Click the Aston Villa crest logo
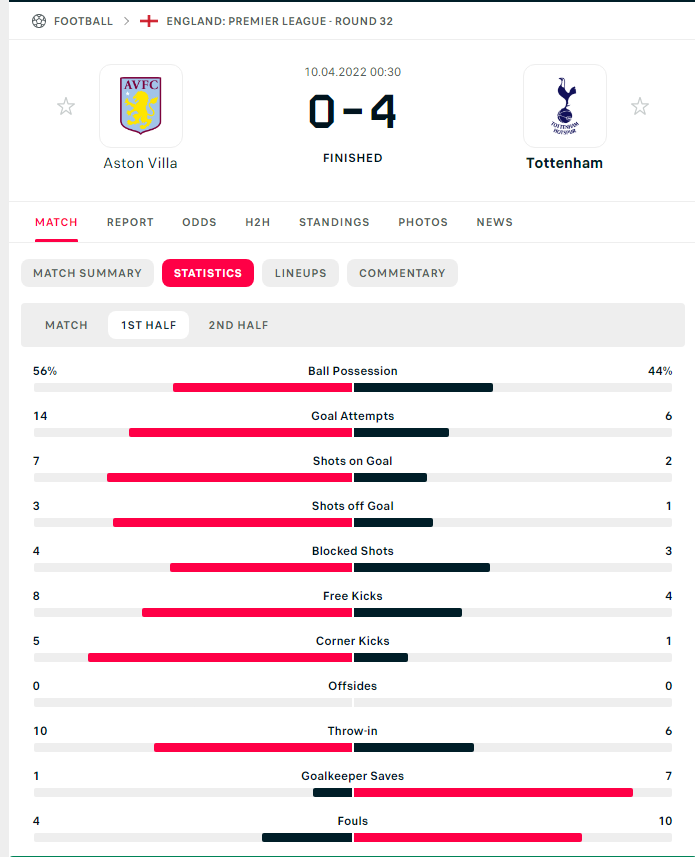Image resolution: width=695 pixels, height=857 pixels. 141,106
